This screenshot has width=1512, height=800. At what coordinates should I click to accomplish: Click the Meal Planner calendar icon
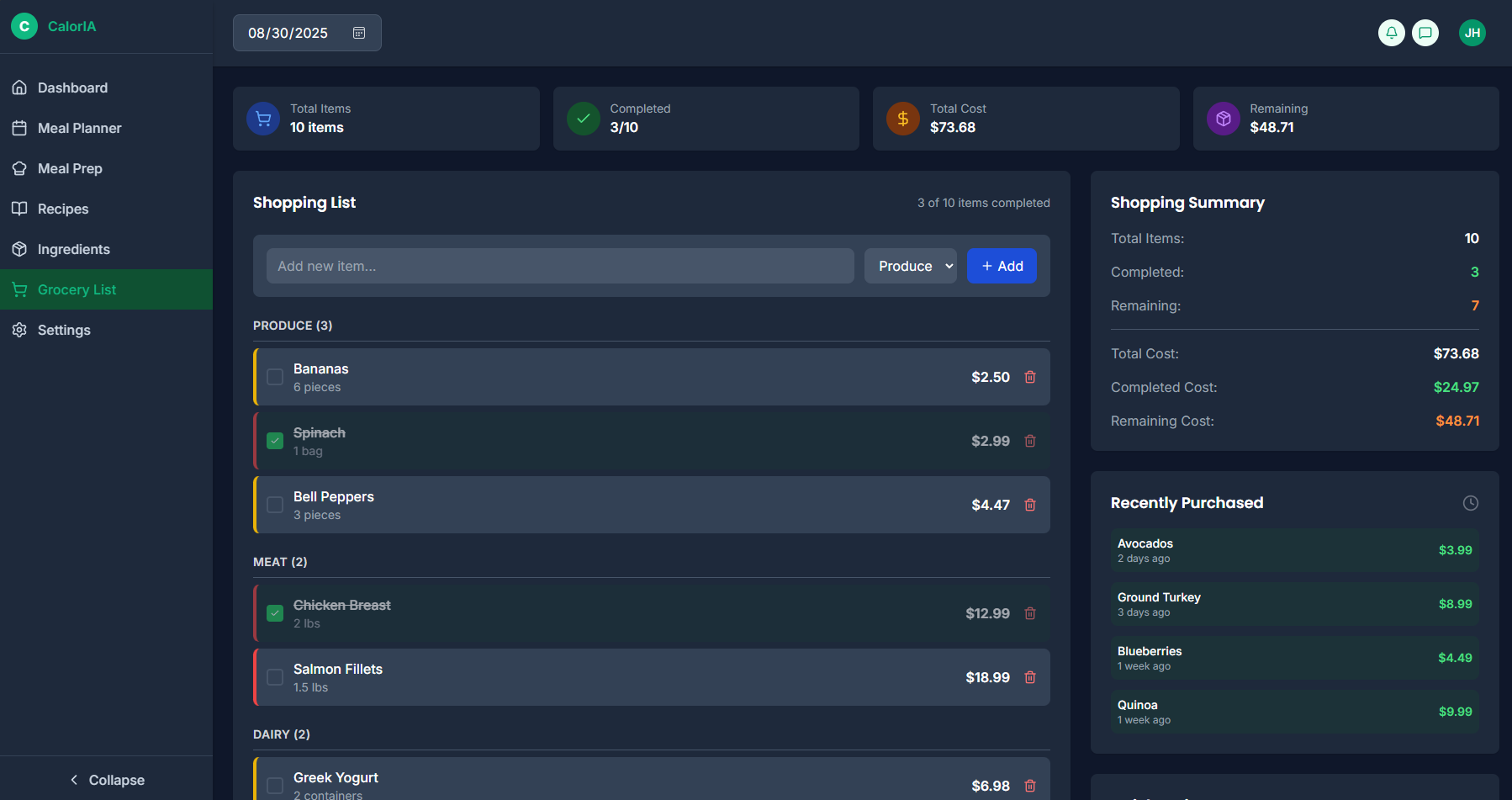tap(19, 128)
